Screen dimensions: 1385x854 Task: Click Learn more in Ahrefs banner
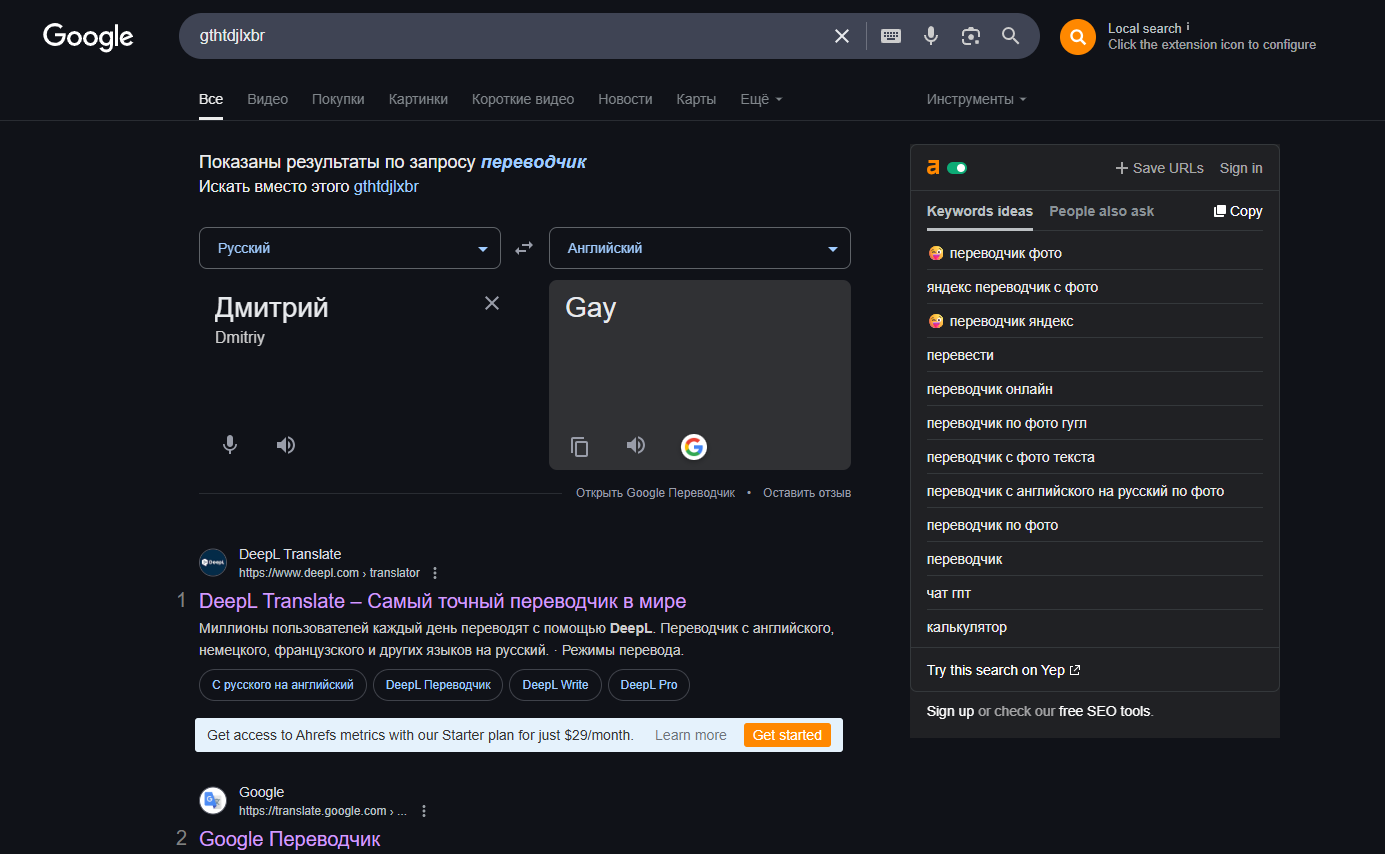click(x=691, y=735)
